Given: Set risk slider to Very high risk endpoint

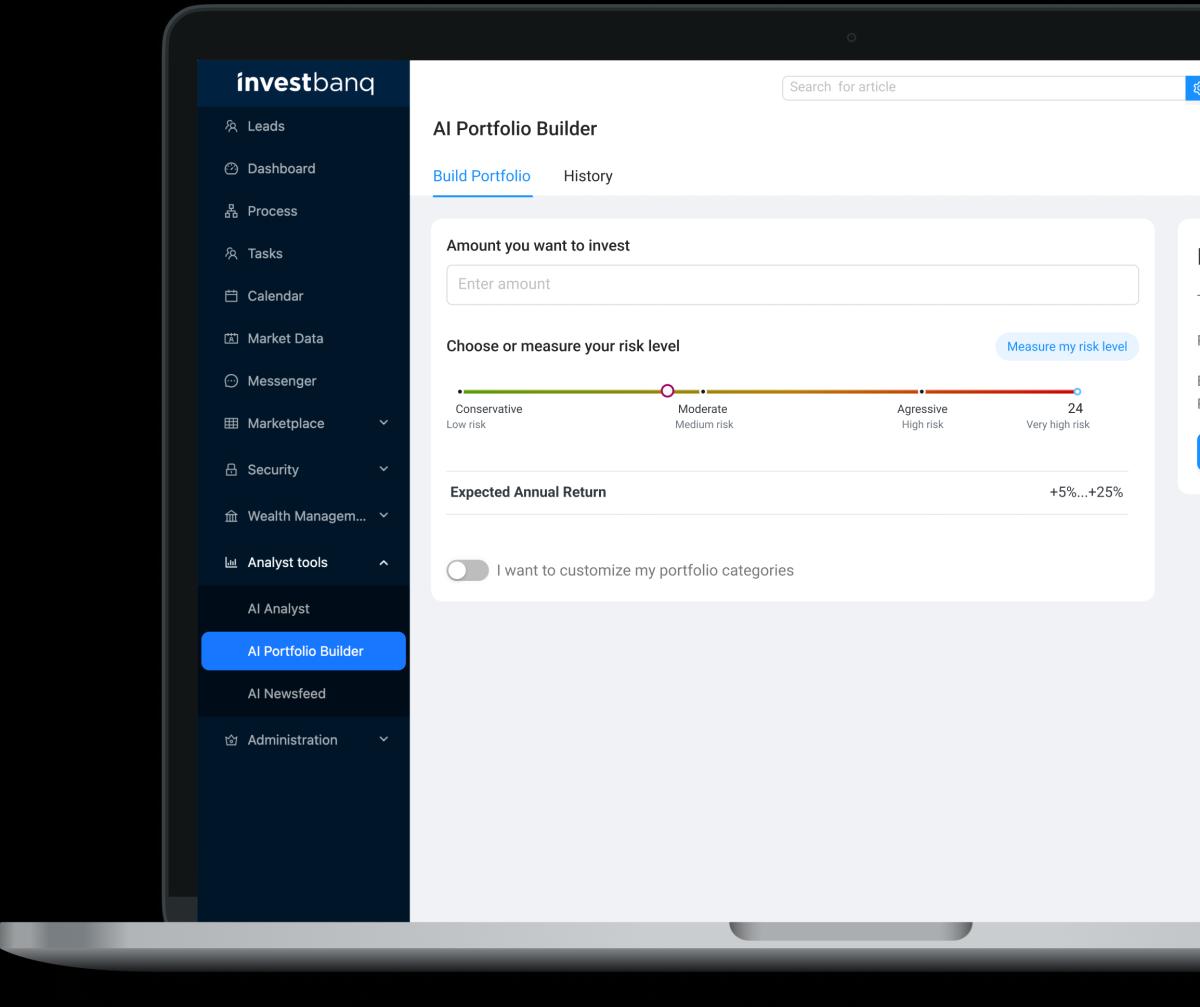Looking at the screenshot, I should click(x=1077, y=392).
